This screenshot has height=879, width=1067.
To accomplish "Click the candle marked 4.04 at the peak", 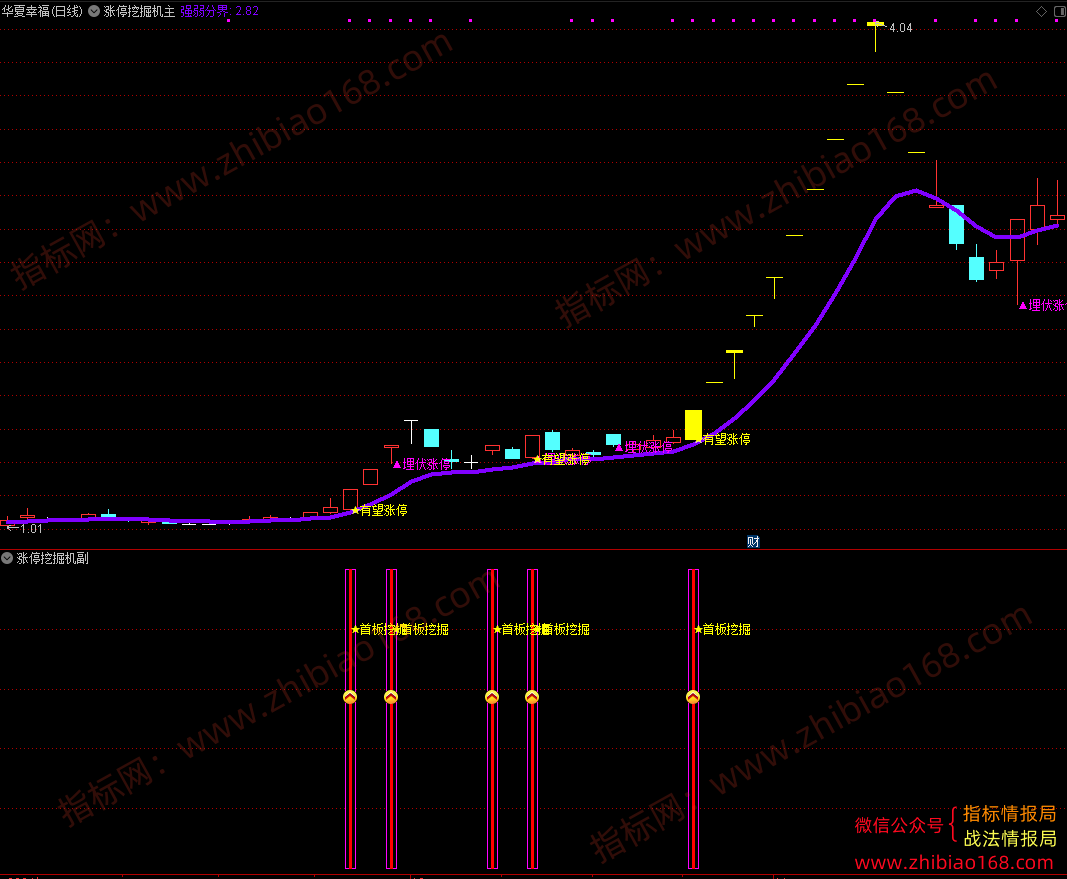I will point(875,36).
